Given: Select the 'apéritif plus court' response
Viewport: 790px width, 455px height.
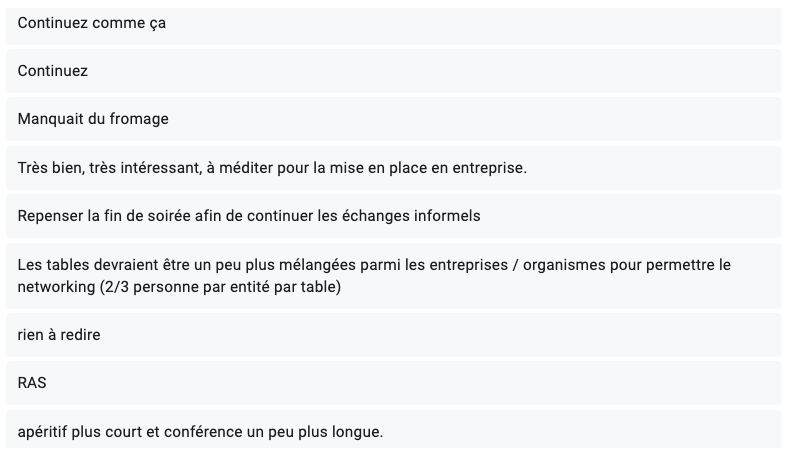Looking at the screenshot, I should point(394,429).
